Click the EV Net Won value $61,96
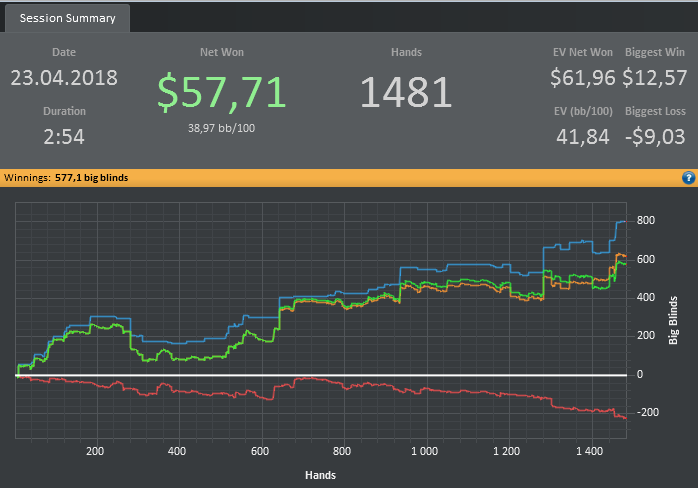698x488 pixels. pyautogui.click(x=582, y=77)
